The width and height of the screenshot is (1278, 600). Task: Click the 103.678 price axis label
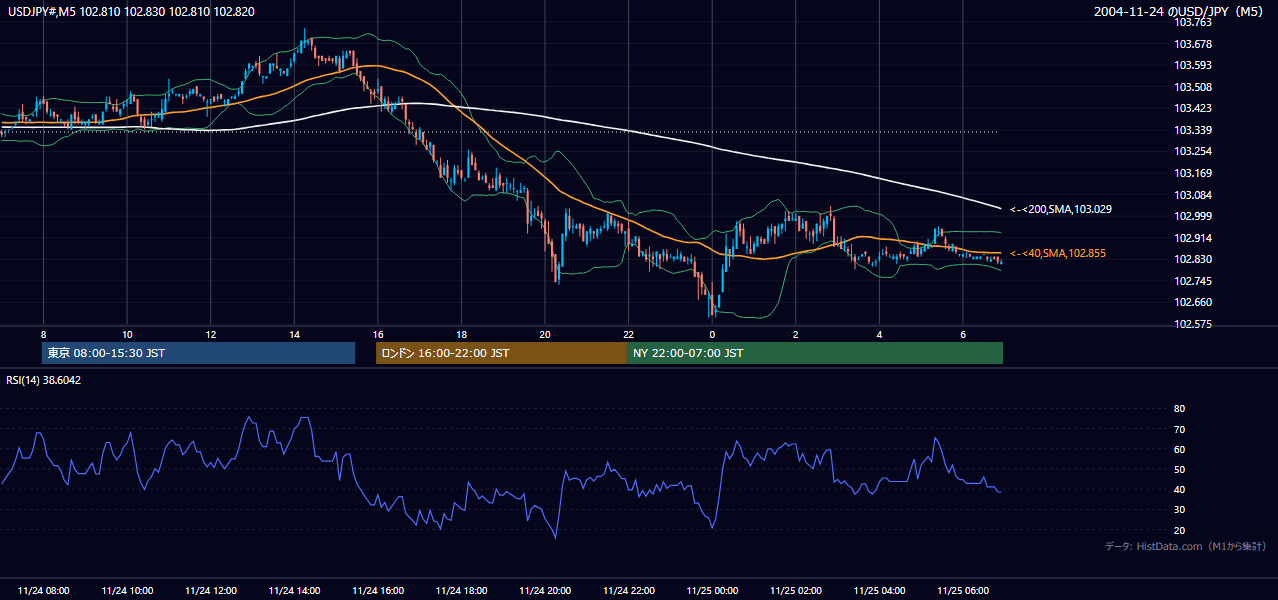(1193, 44)
